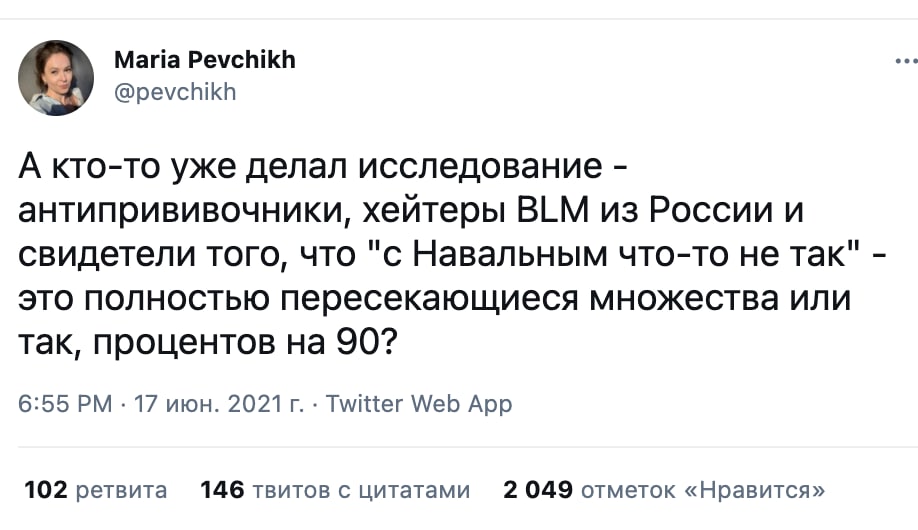The image size is (918, 530).
Task: Click Maria Pevchikh's profile avatar
Action: click(x=56, y=78)
